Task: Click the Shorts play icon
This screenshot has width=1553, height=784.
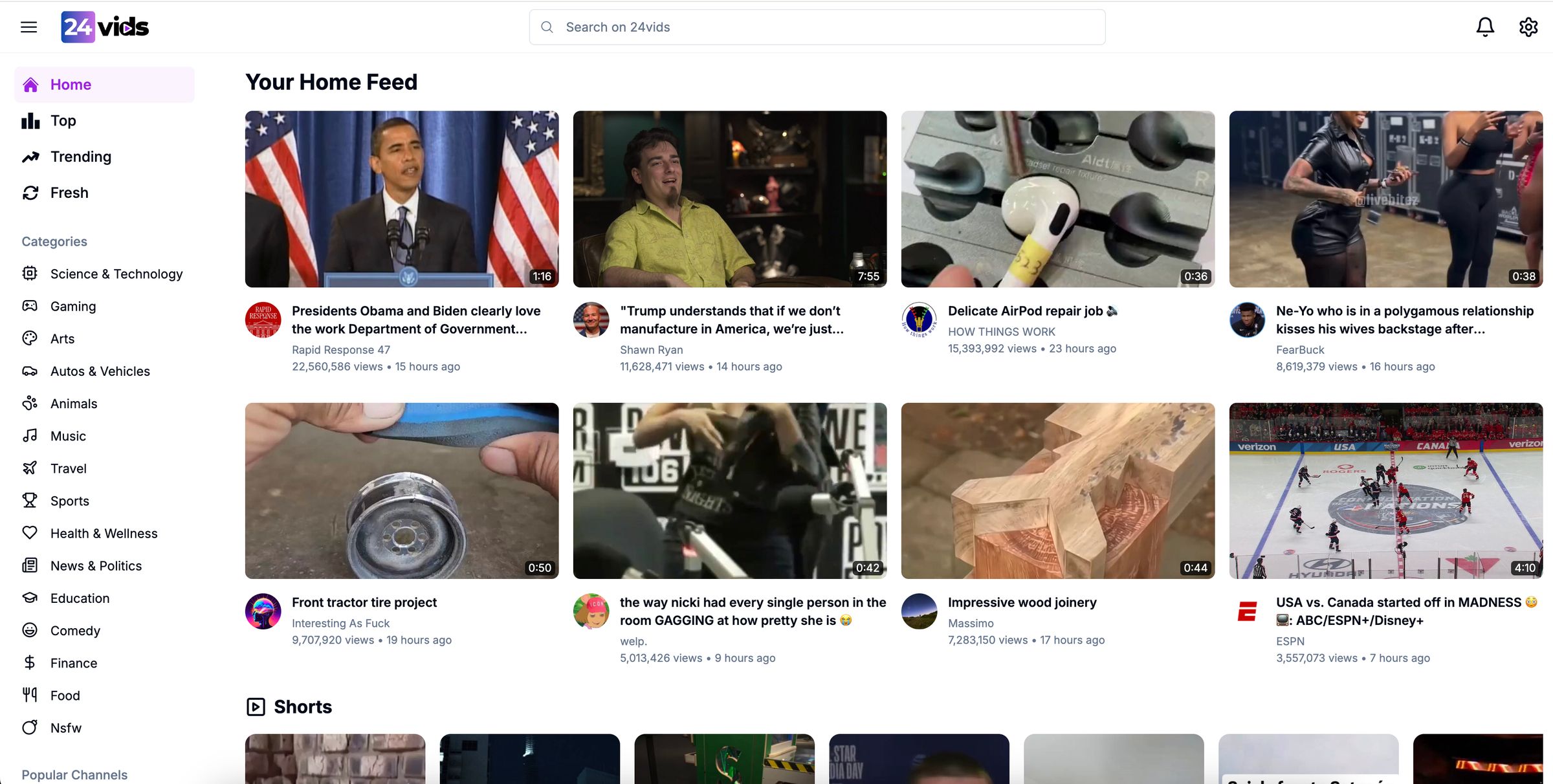Action: coord(256,706)
